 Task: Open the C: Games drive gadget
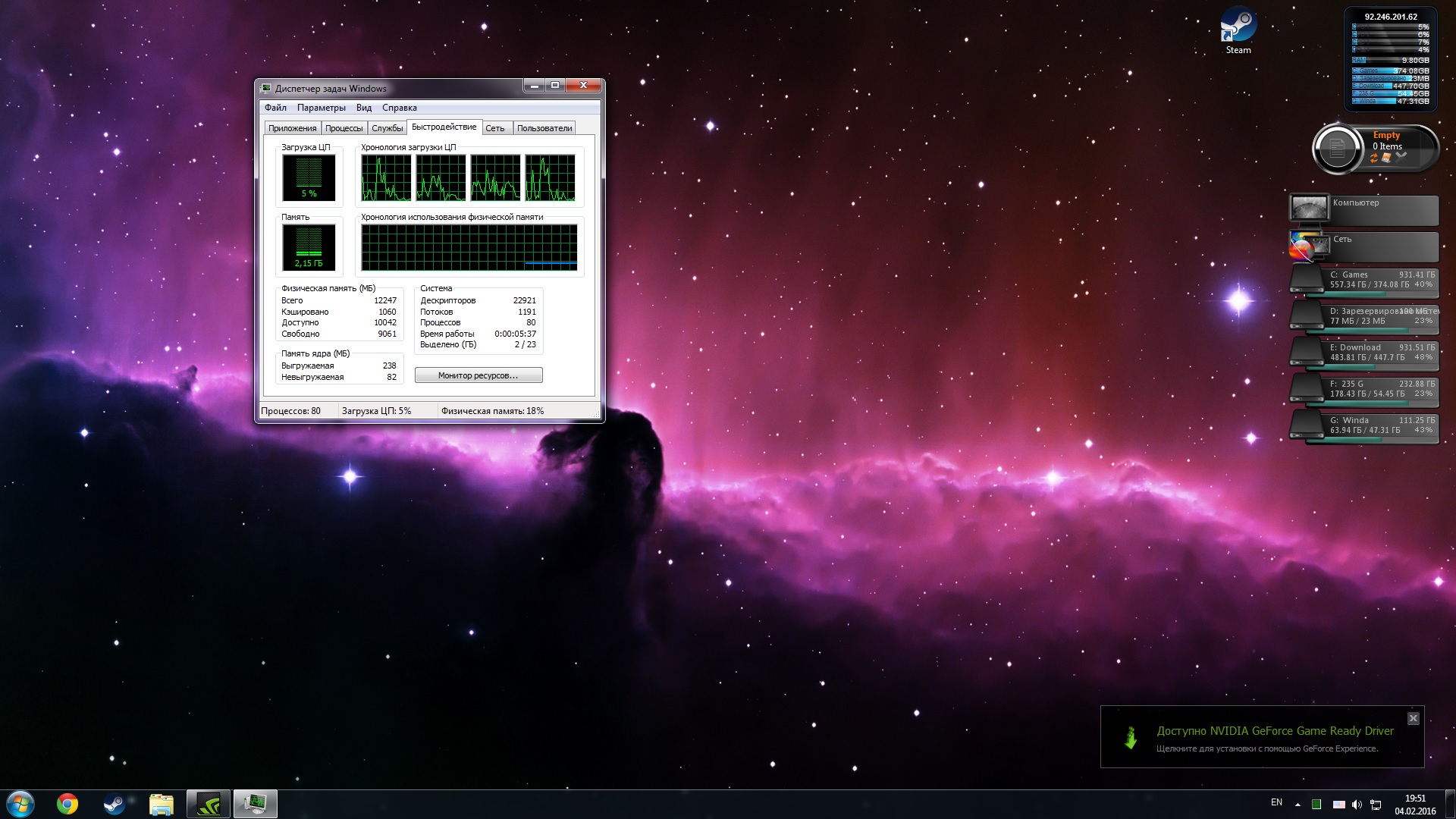tap(1365, 280)
